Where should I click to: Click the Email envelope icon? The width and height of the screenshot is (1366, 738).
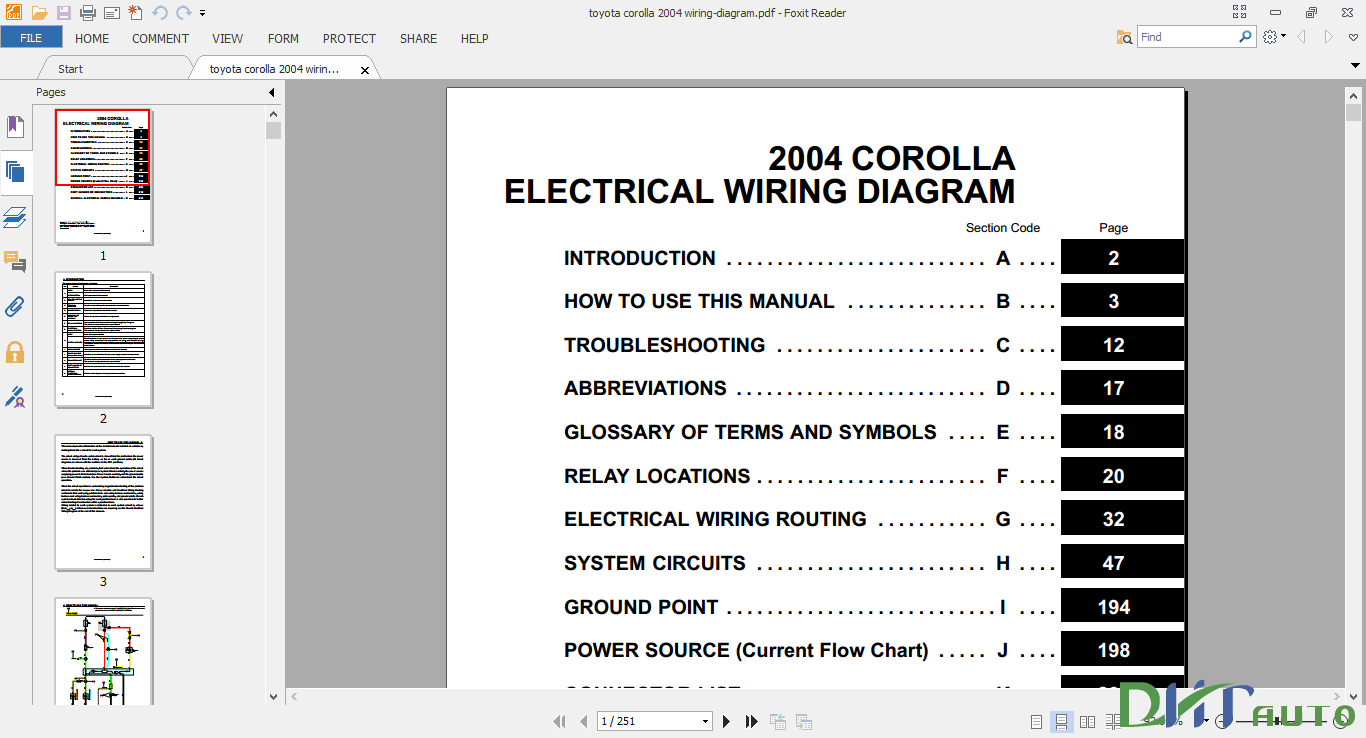point(111,13)
